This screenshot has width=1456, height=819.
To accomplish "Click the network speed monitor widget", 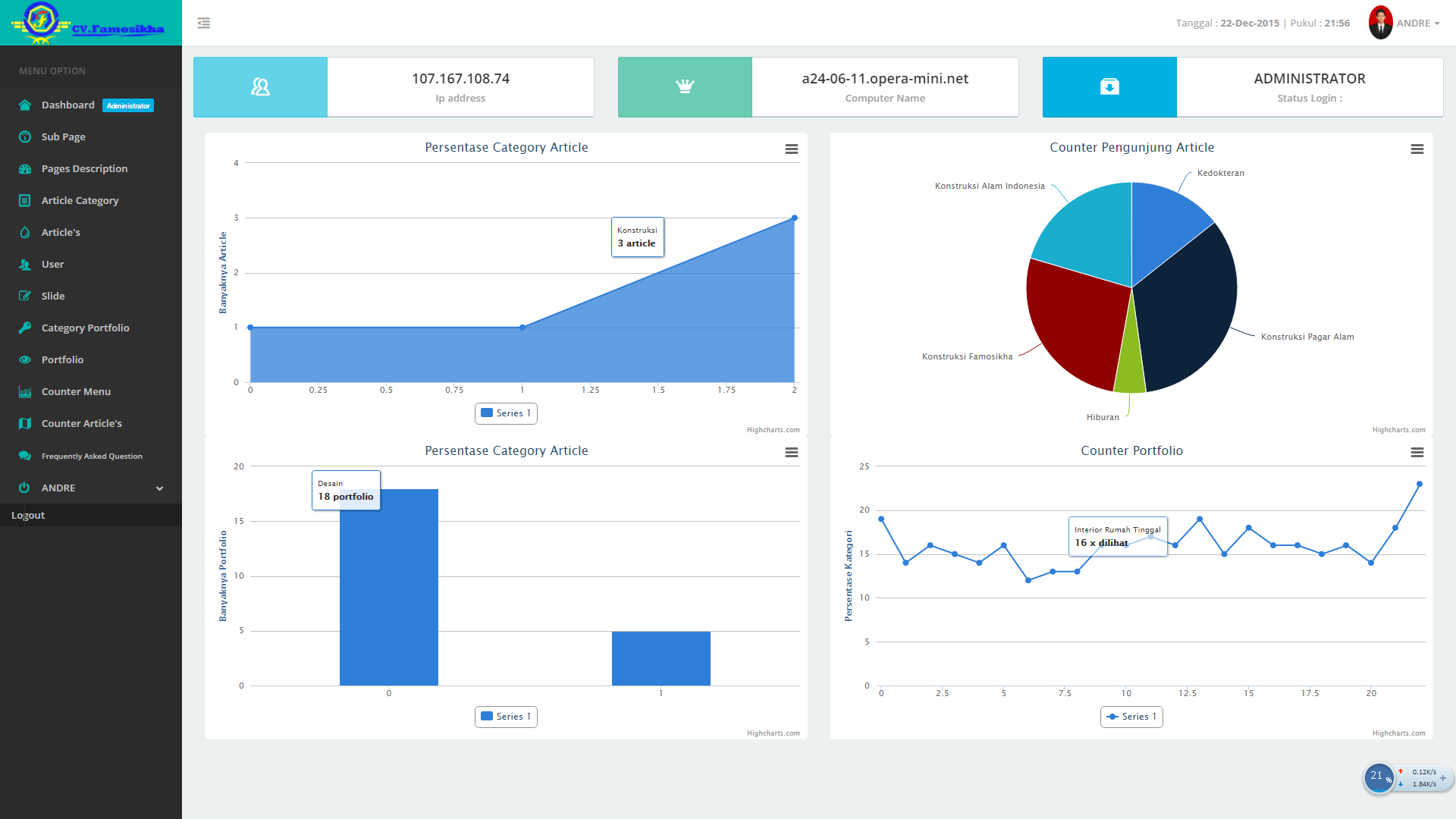I will pyautogui.click(x=1408, y=778).
